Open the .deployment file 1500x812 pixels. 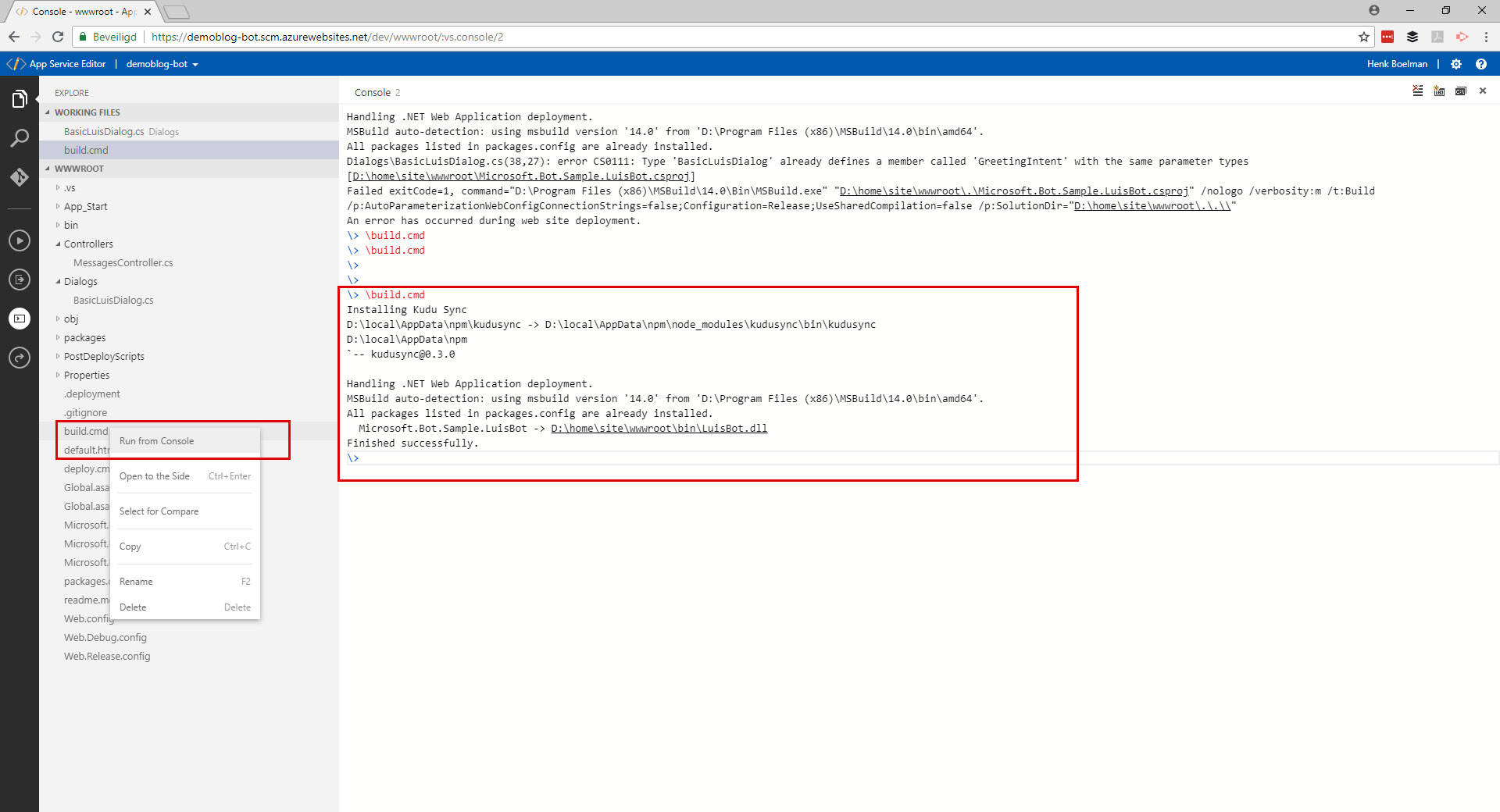click(91, 394)
